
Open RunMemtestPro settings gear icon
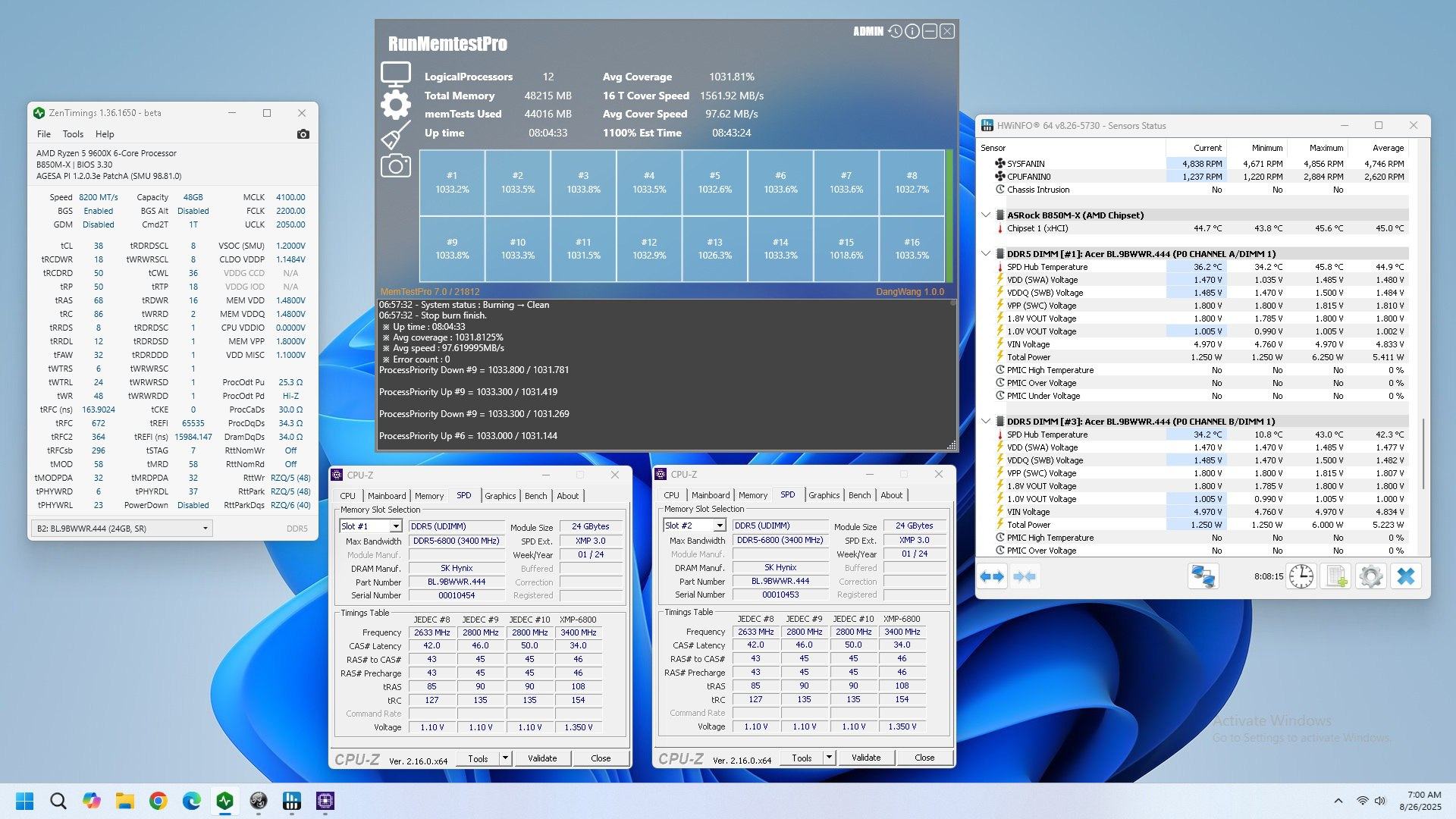coord(395,105)
